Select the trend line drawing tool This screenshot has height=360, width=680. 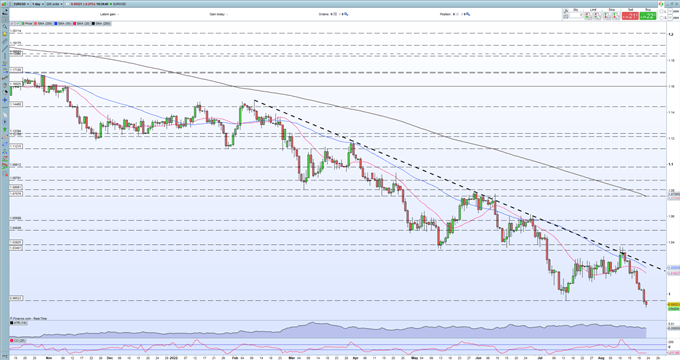click(x=5, y=48)
